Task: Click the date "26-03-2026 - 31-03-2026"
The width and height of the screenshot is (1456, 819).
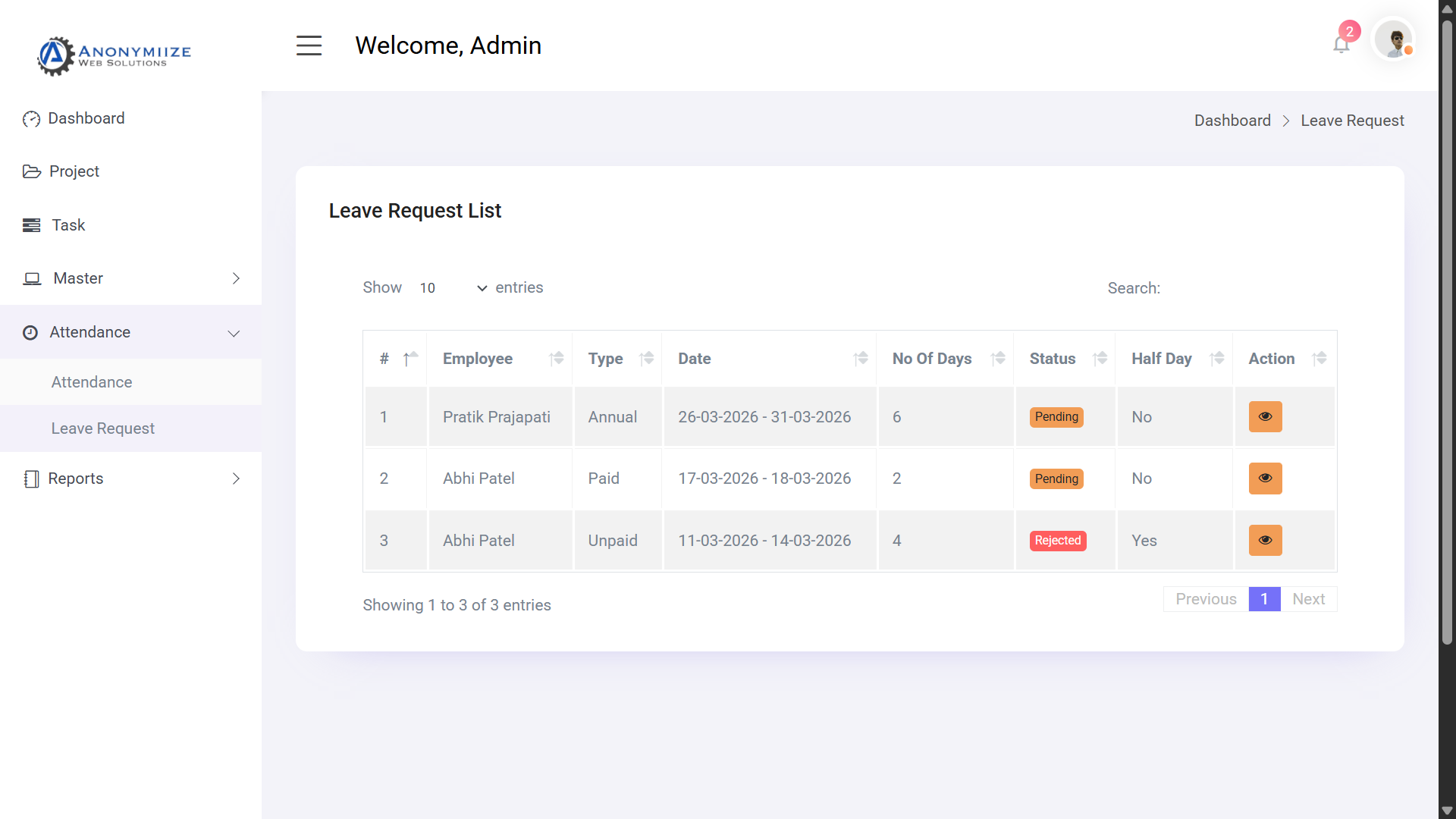Action: click(764, 417)
